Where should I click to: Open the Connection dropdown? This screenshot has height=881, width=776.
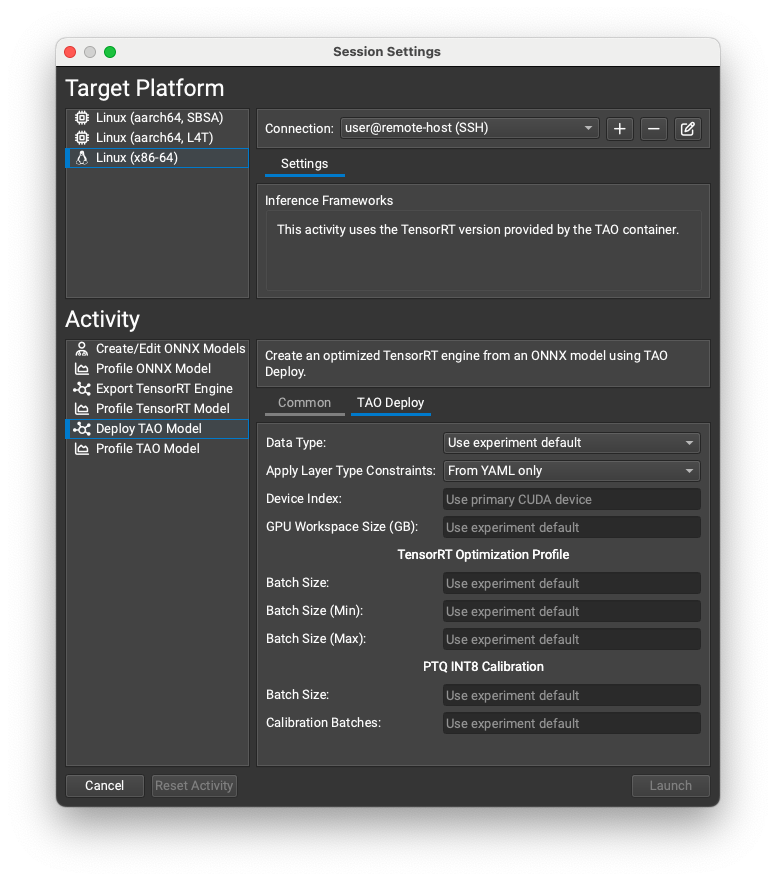pyautogui.click(x=470, y=128)
